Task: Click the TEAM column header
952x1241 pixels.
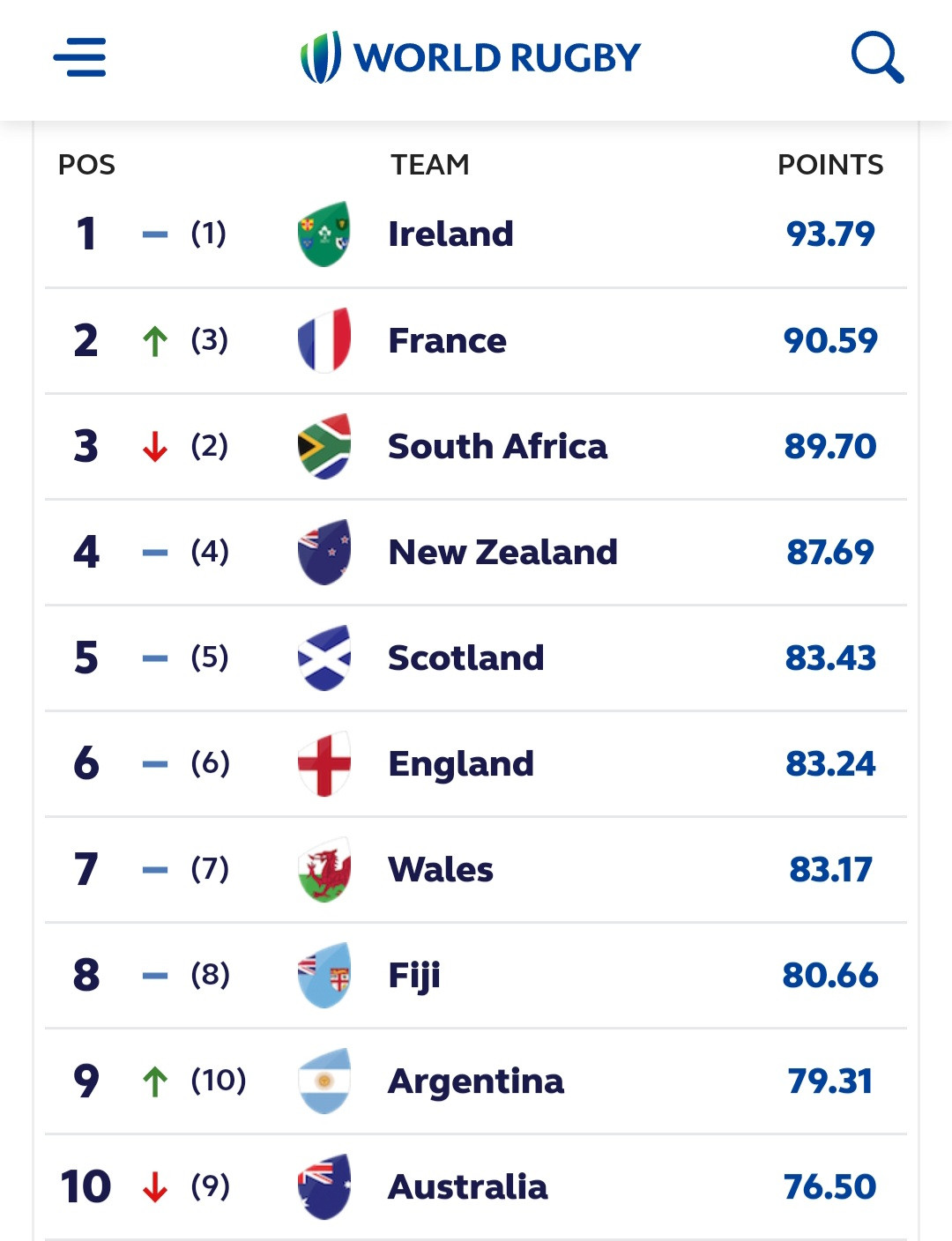Action: (430, 165)
